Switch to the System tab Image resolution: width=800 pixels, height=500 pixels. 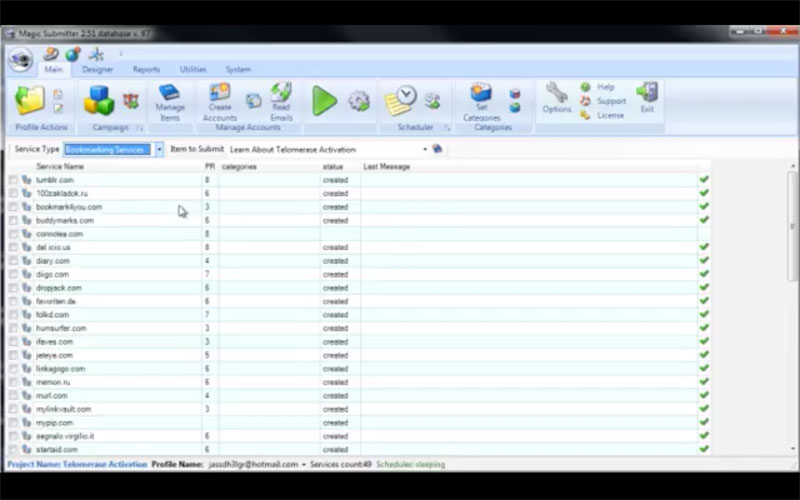(238, 69)
